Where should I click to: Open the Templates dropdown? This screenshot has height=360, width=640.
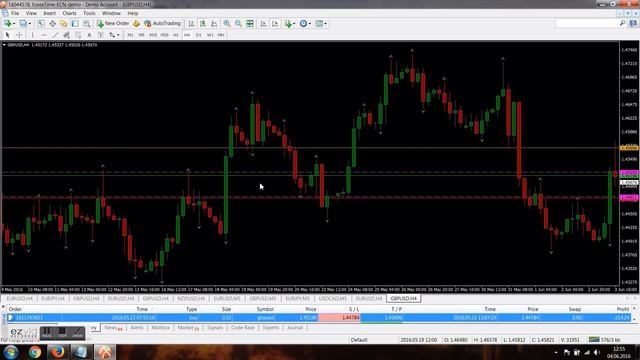[321, 24]
